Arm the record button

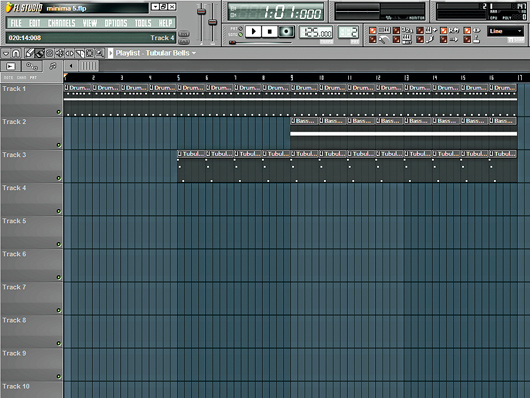click(x=286, y=31)
